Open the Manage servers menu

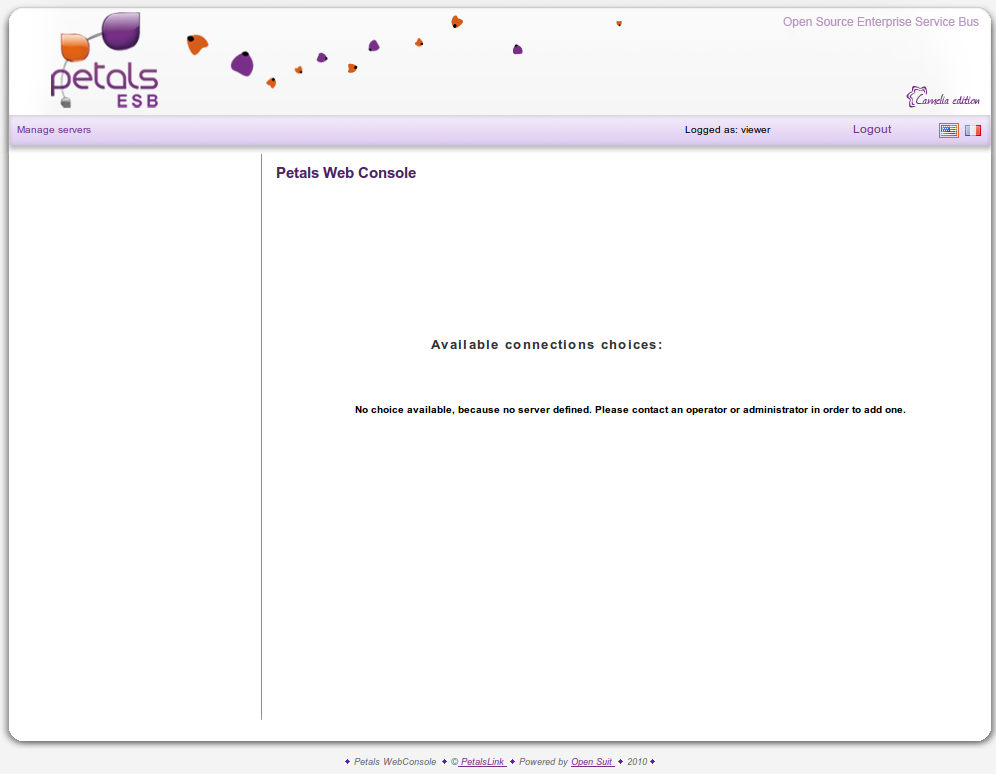54,130
